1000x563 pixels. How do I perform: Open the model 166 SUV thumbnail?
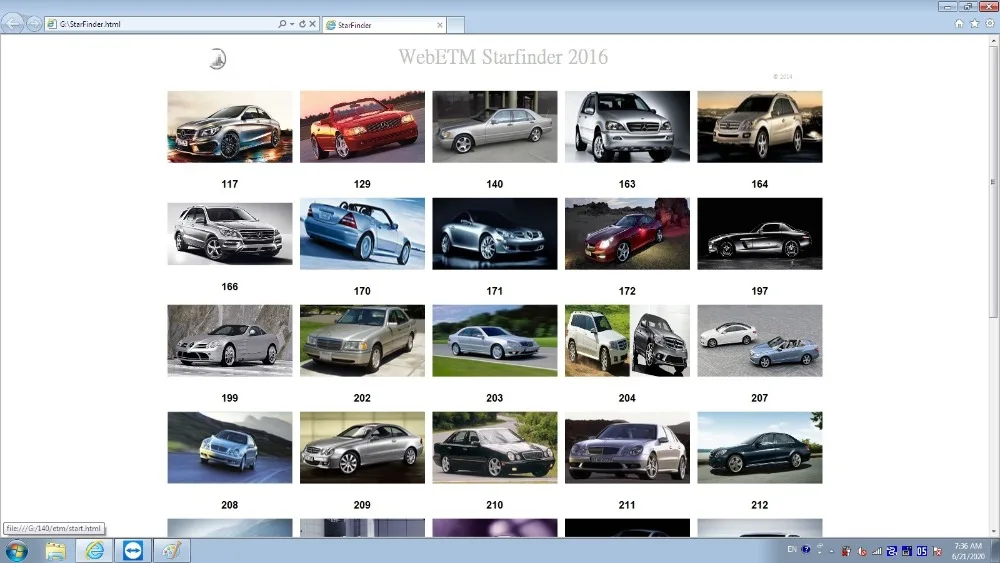click(230, 233)
